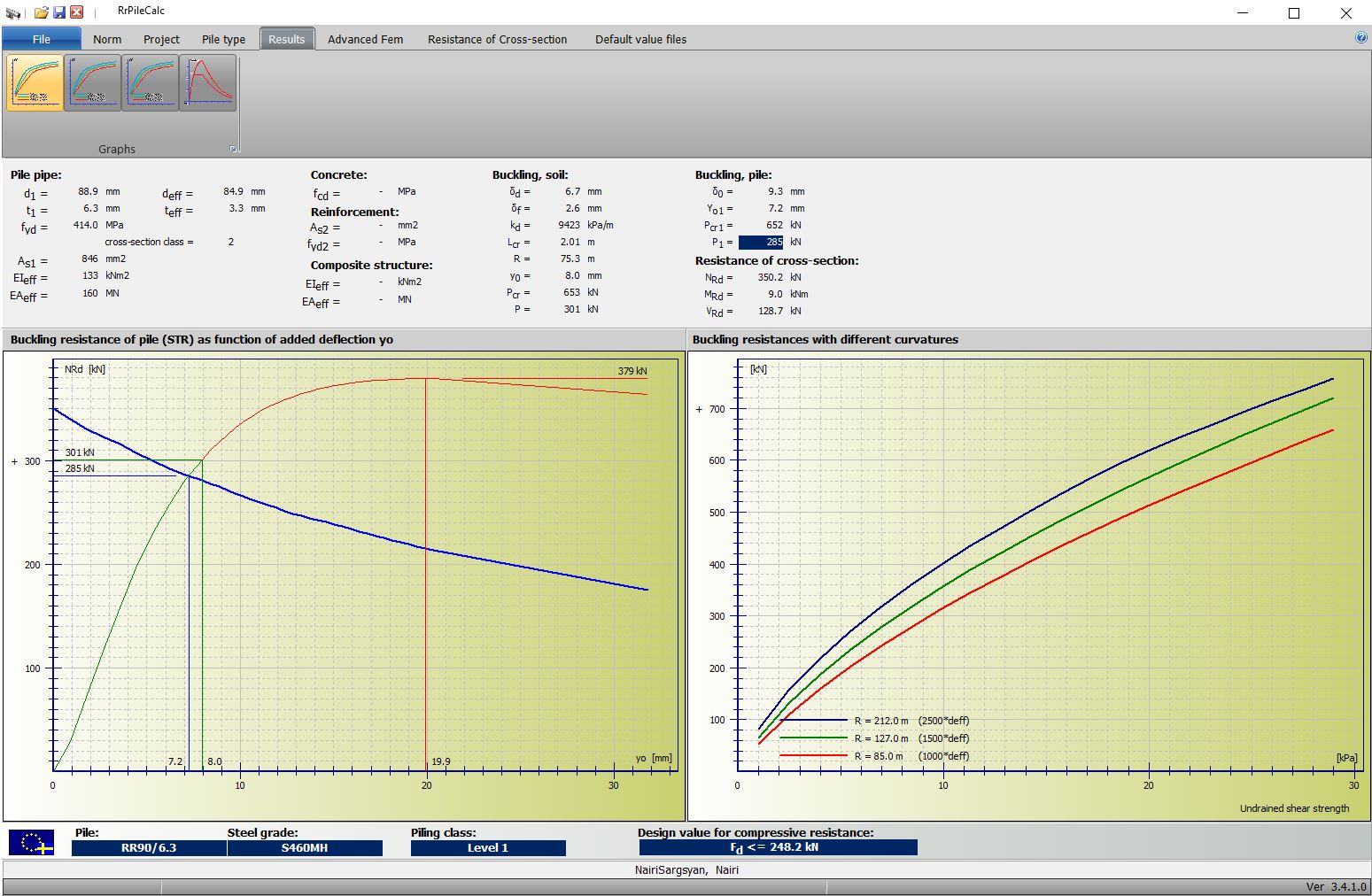Open the File menu

[x=42, y=39]
